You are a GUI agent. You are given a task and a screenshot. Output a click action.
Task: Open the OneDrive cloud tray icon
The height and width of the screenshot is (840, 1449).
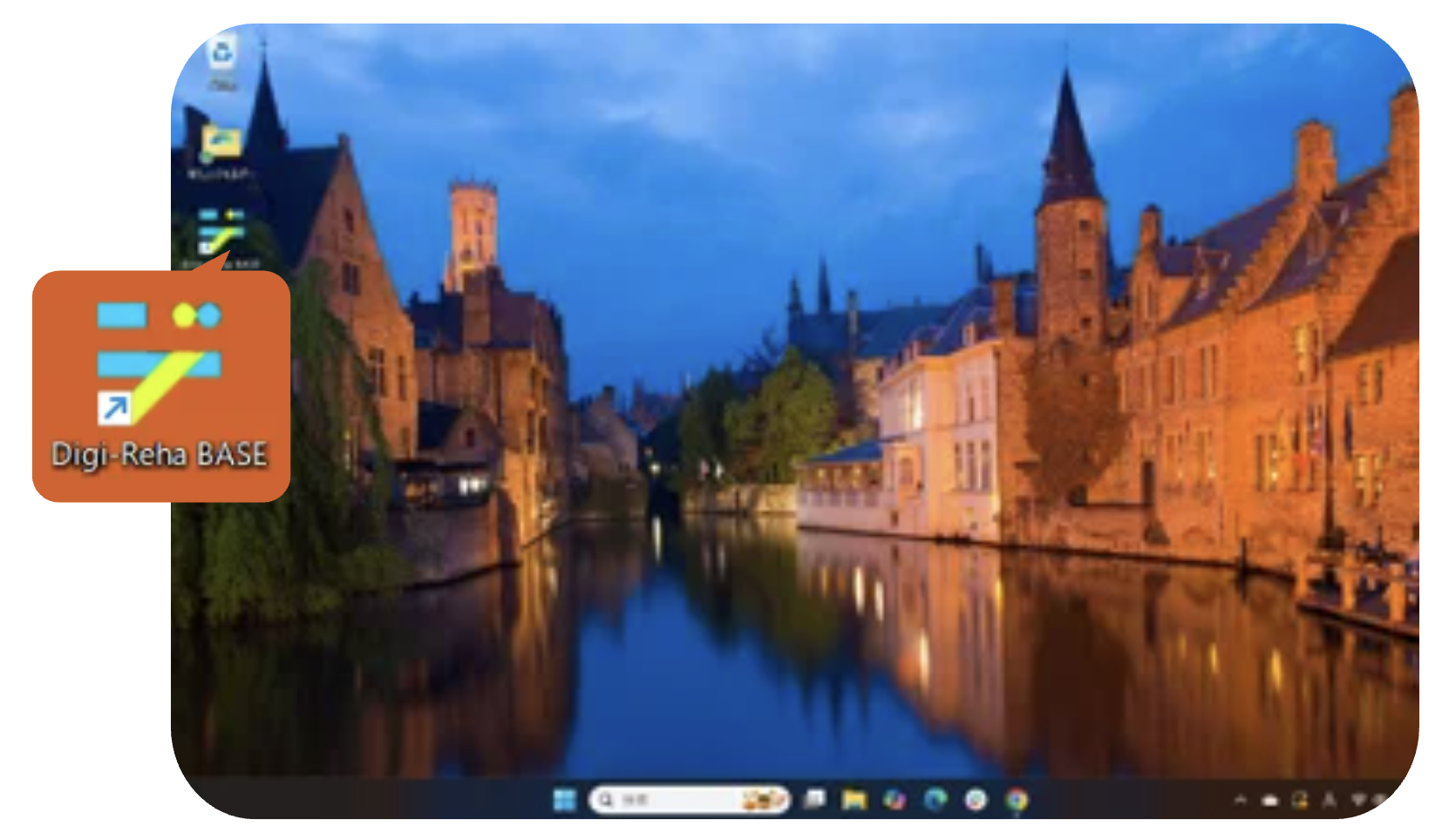point(1269,800)
